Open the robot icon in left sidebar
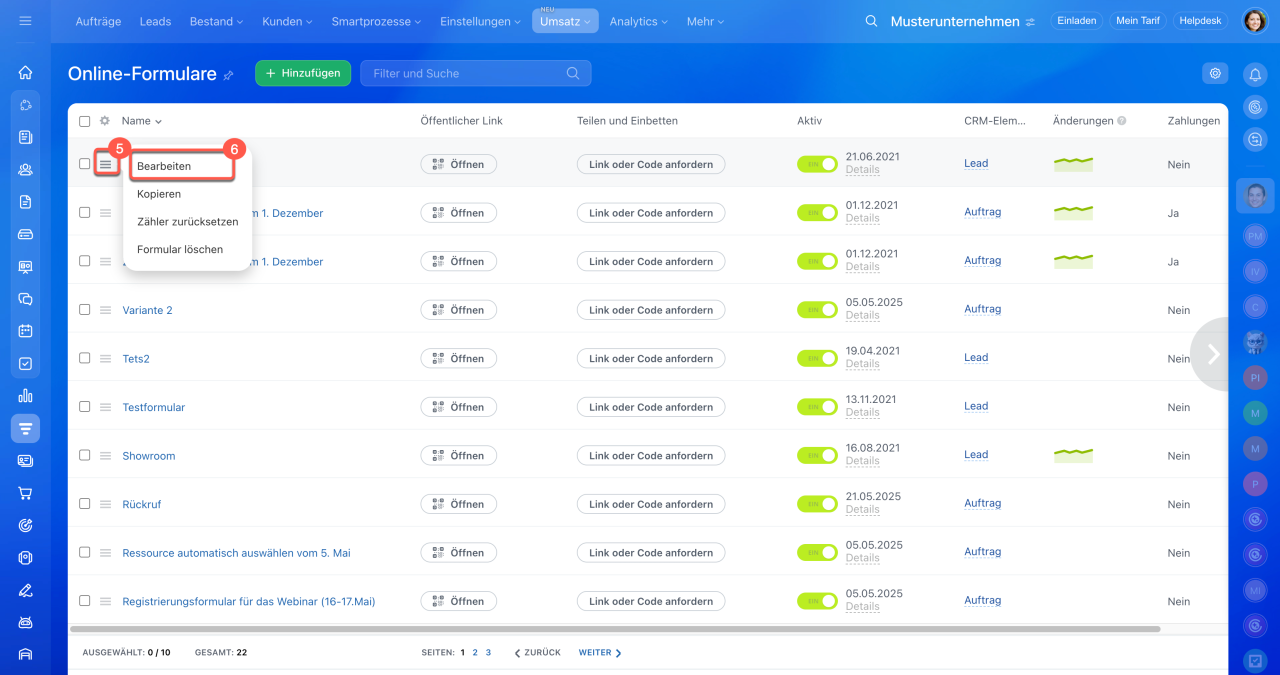 tap(25, 622)
